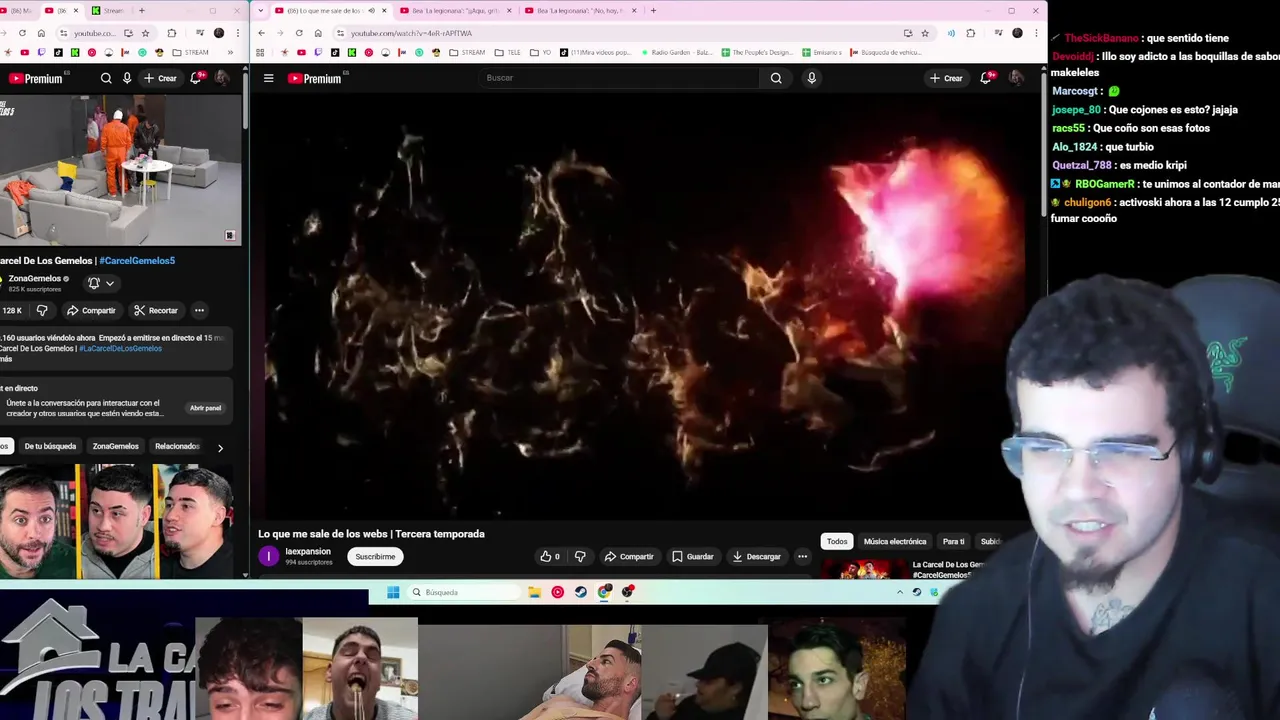Dislike the Carcel De Los Gemelos stream
Viewport: 1280px width, 720px height.
[42, 311]
